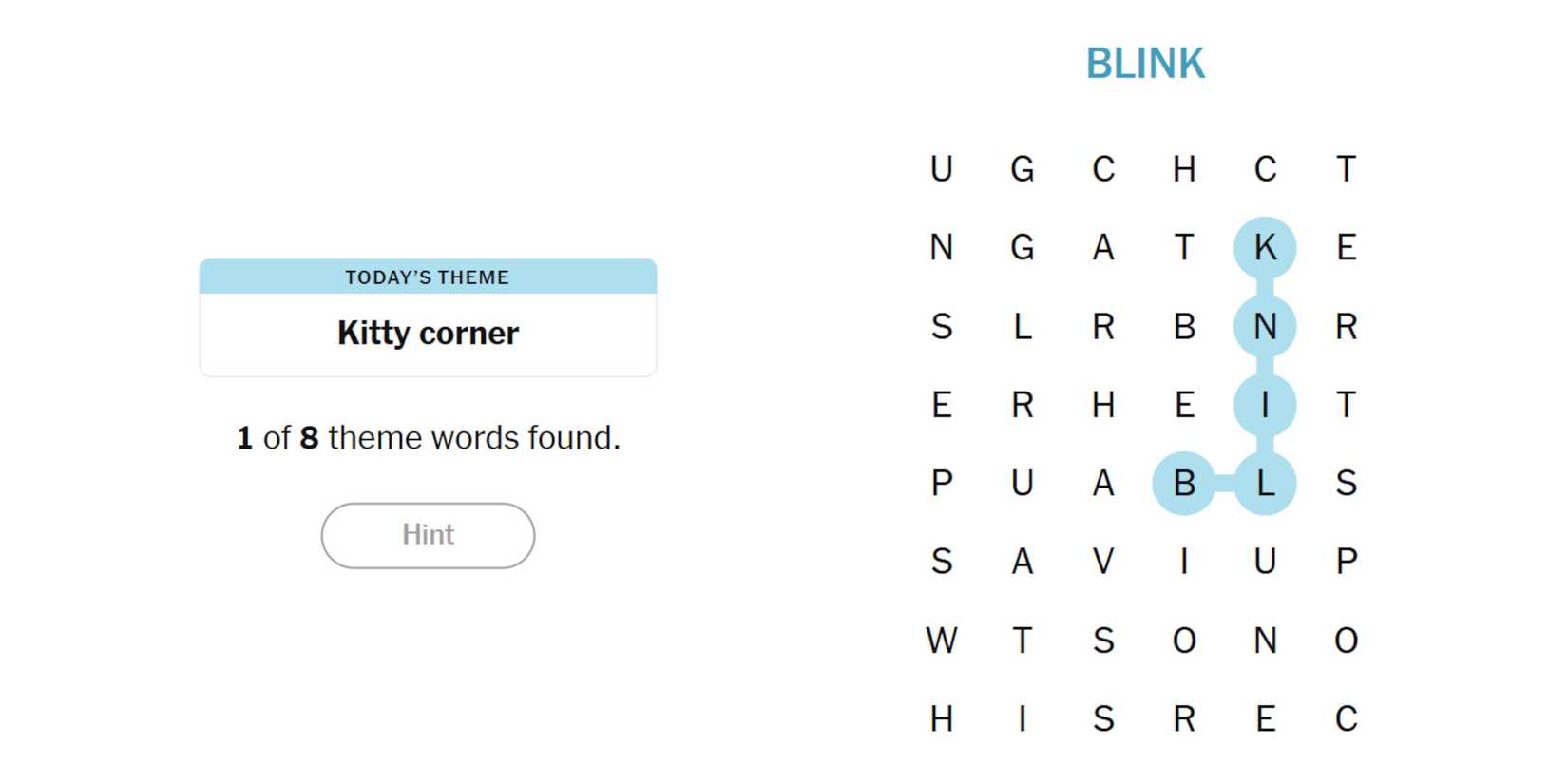Tap the letter E left of highlighted I
The width and height of the screenshot is (1568, 784).
click(x=1184, y=405)
